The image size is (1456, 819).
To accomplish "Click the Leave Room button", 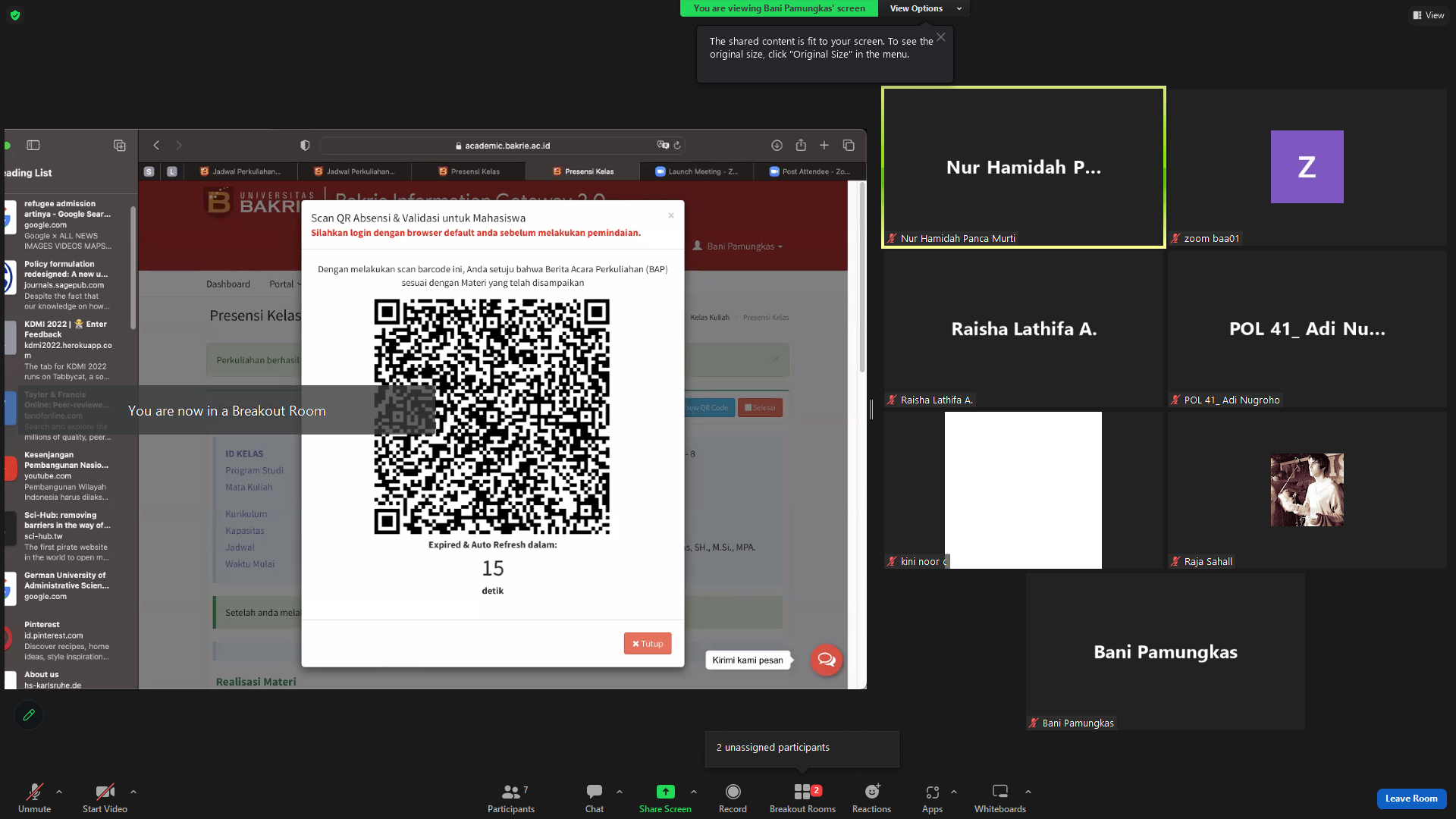I will pyautogui.click(x=1411, y=799).
